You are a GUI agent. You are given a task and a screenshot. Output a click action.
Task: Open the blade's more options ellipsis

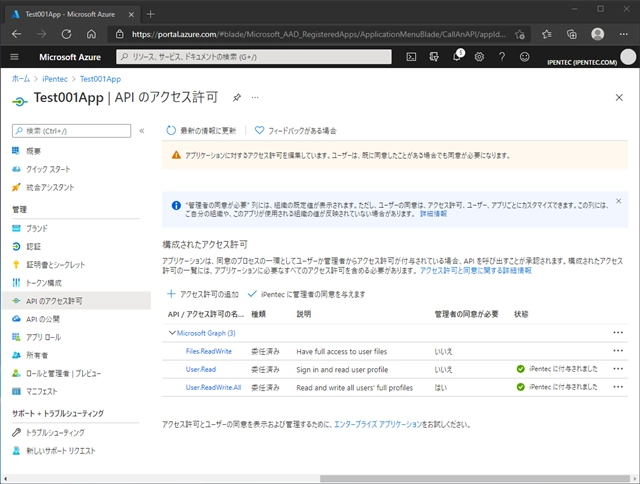click(255, 98)
